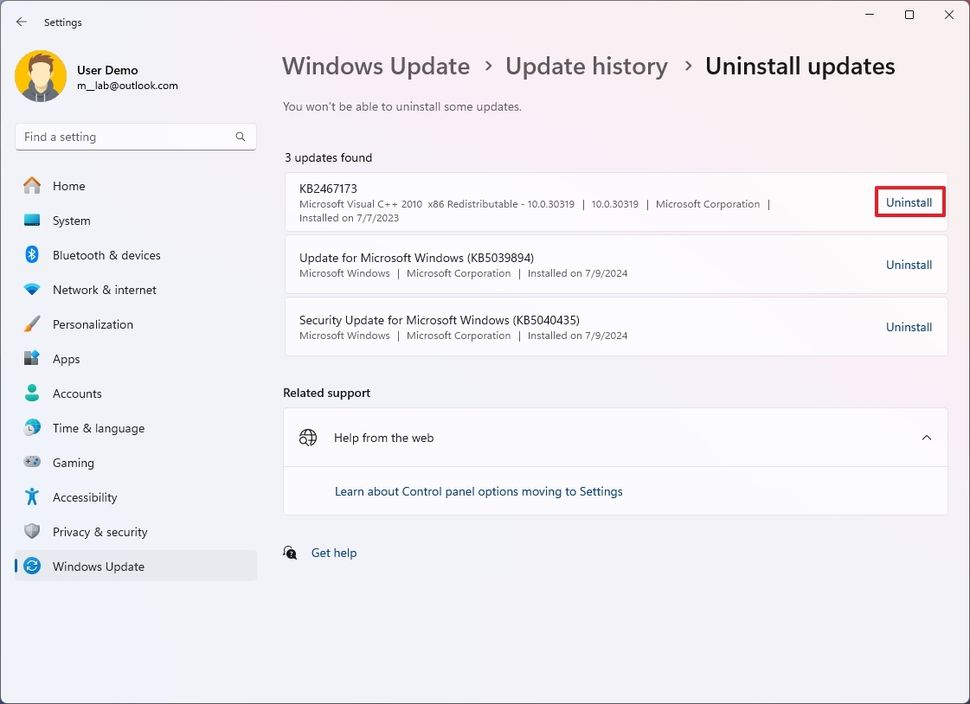Open the Apps section

click(66, 359)
